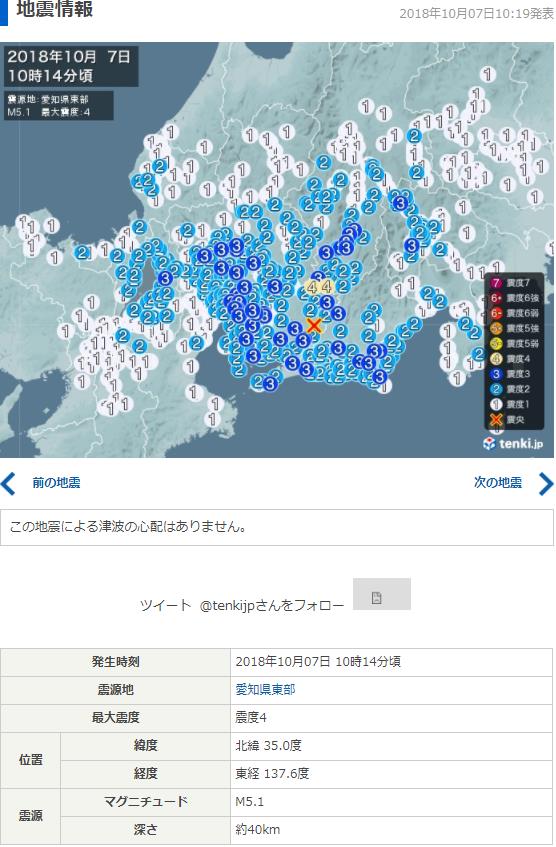This screenshot has width=556, height=847.
Task: Click the yellow 震度4 marker pair on the map
Action: (x=319, y=287)
